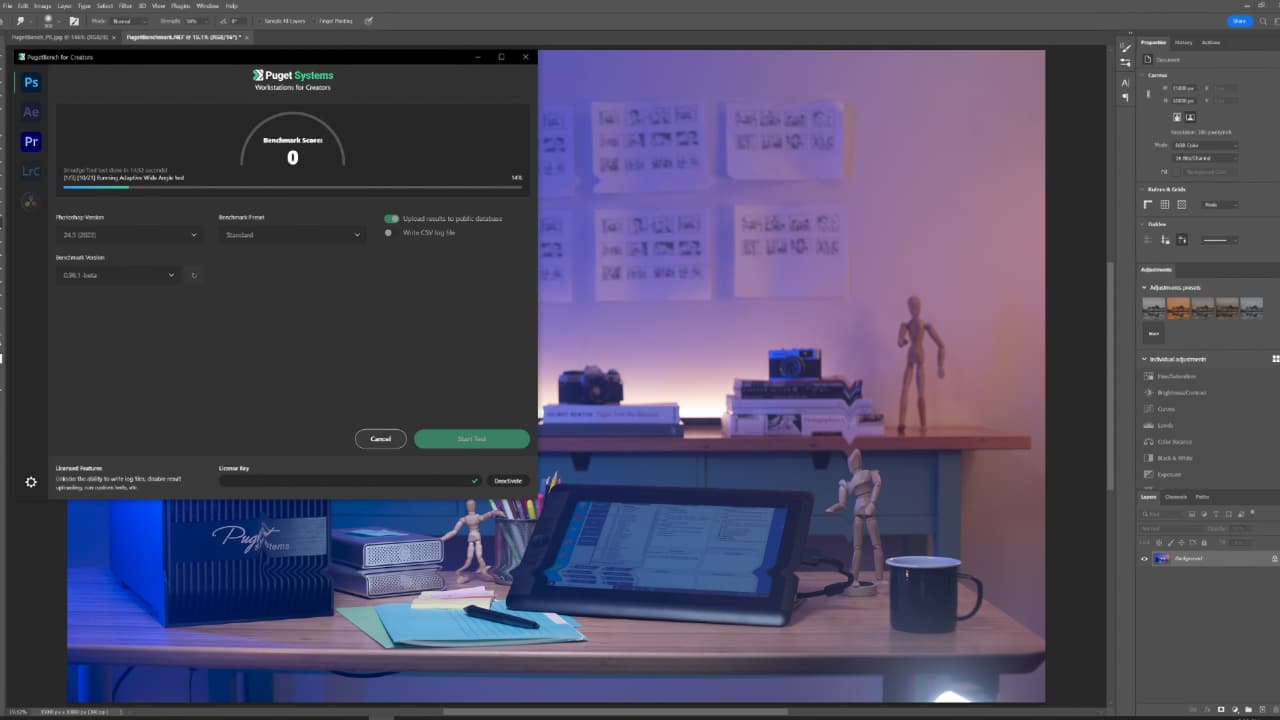
Task: Click the Cancel button in PugetBench
Action: click(380, 439)
